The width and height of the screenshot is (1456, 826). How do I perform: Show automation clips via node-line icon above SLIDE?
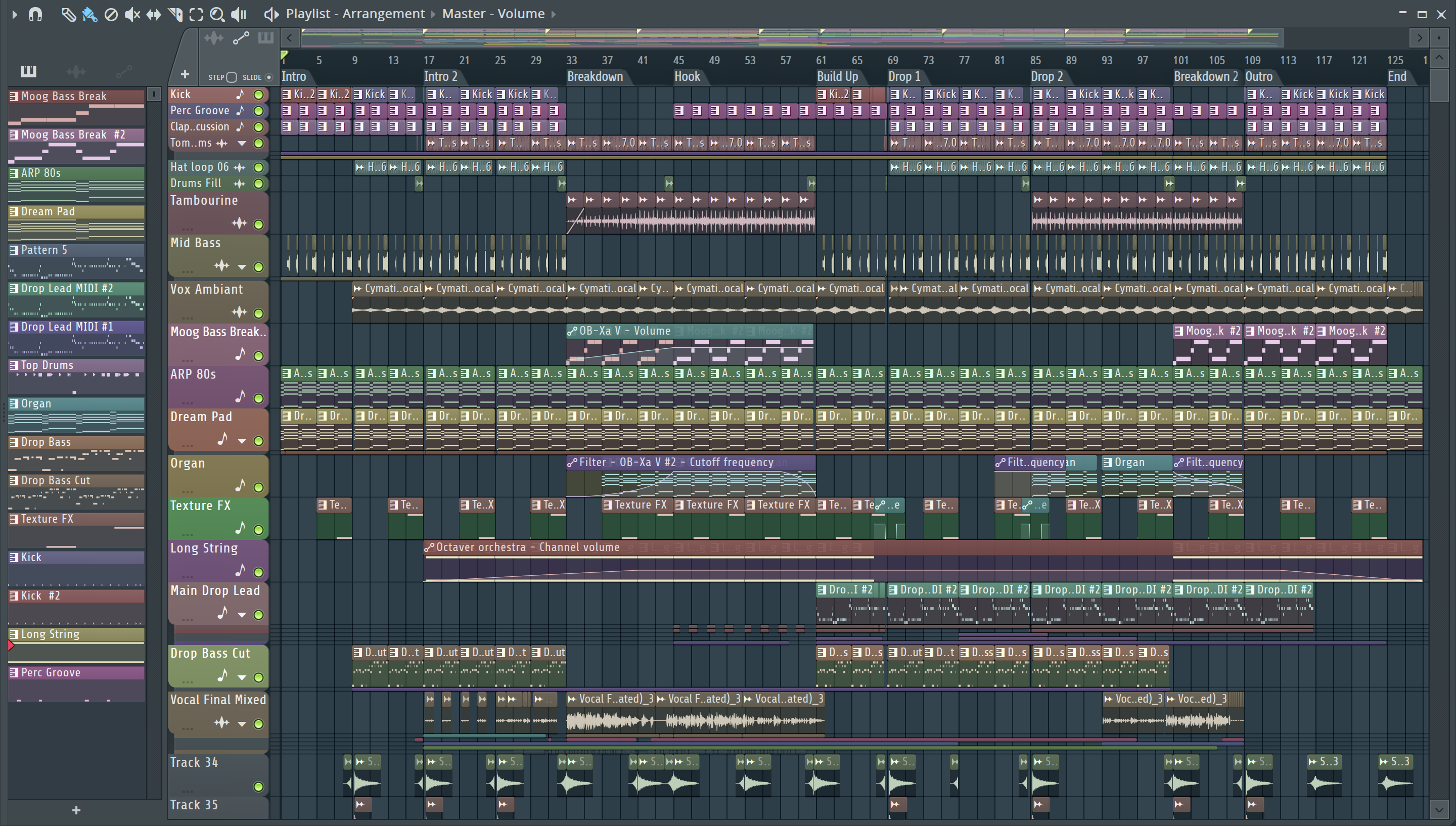point(241,38)
